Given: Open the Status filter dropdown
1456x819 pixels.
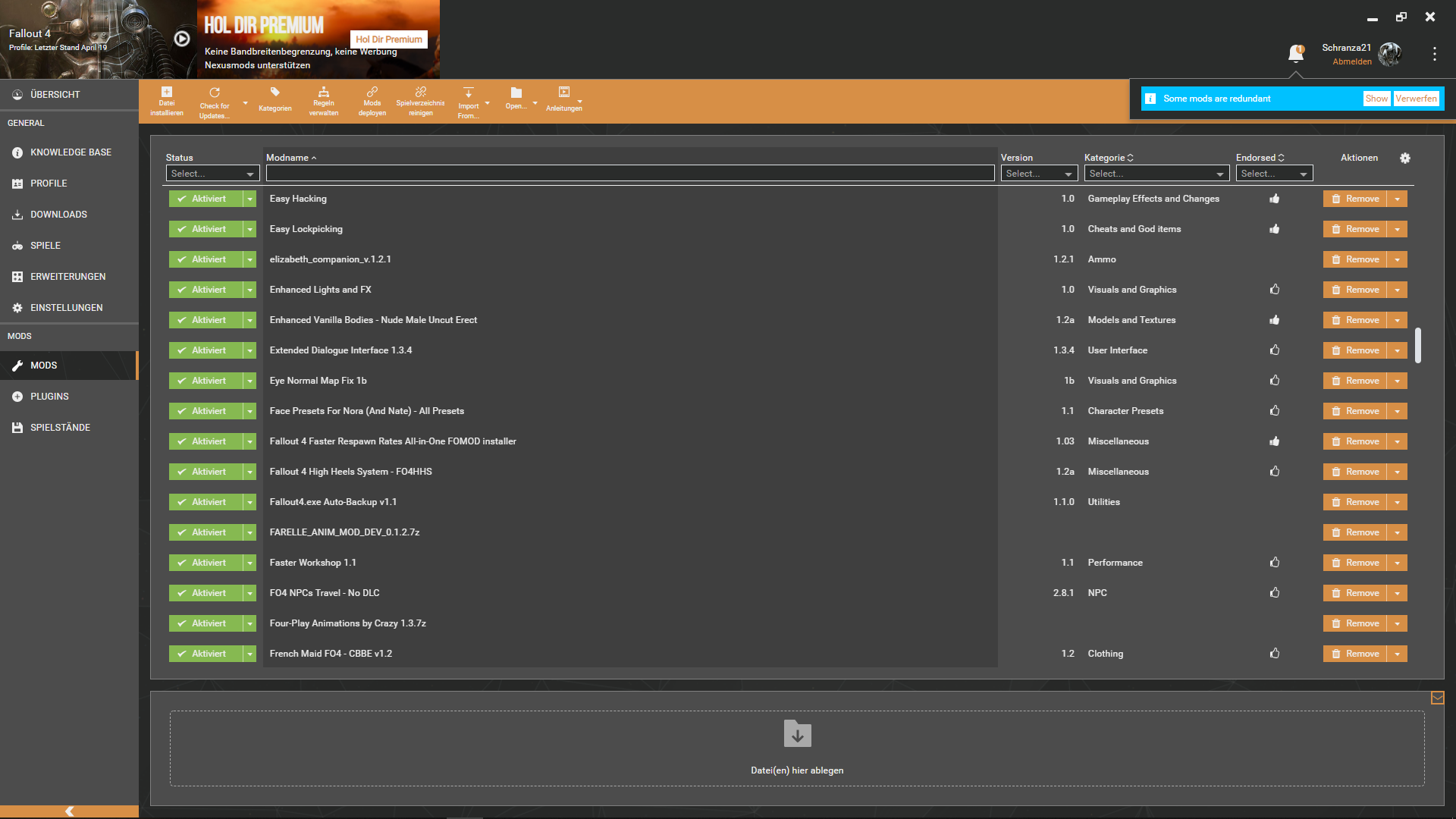Looking at the screenshot, I should point(212,174).
